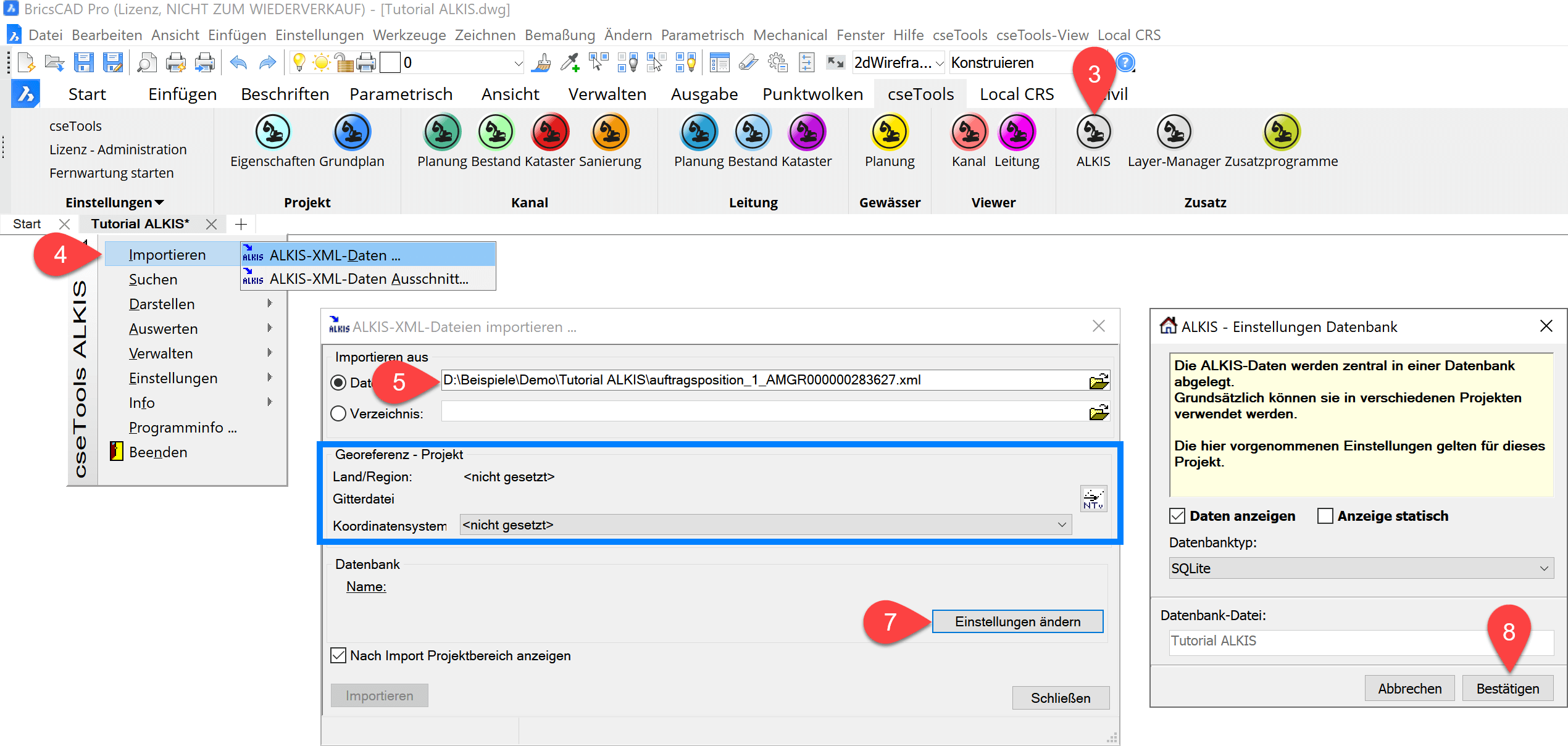Uncheck Nach Import Projektbereich anzeigen
This screenshot has width=1568, height=746.
tap(338, 655)
